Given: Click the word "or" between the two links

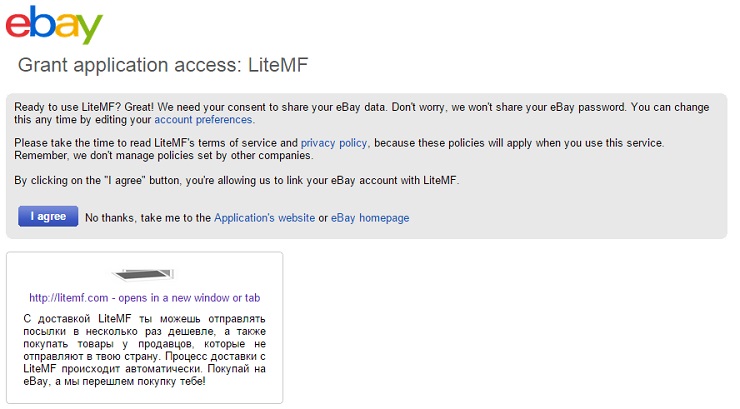Looking at the screenshot, I should point(323,218).
